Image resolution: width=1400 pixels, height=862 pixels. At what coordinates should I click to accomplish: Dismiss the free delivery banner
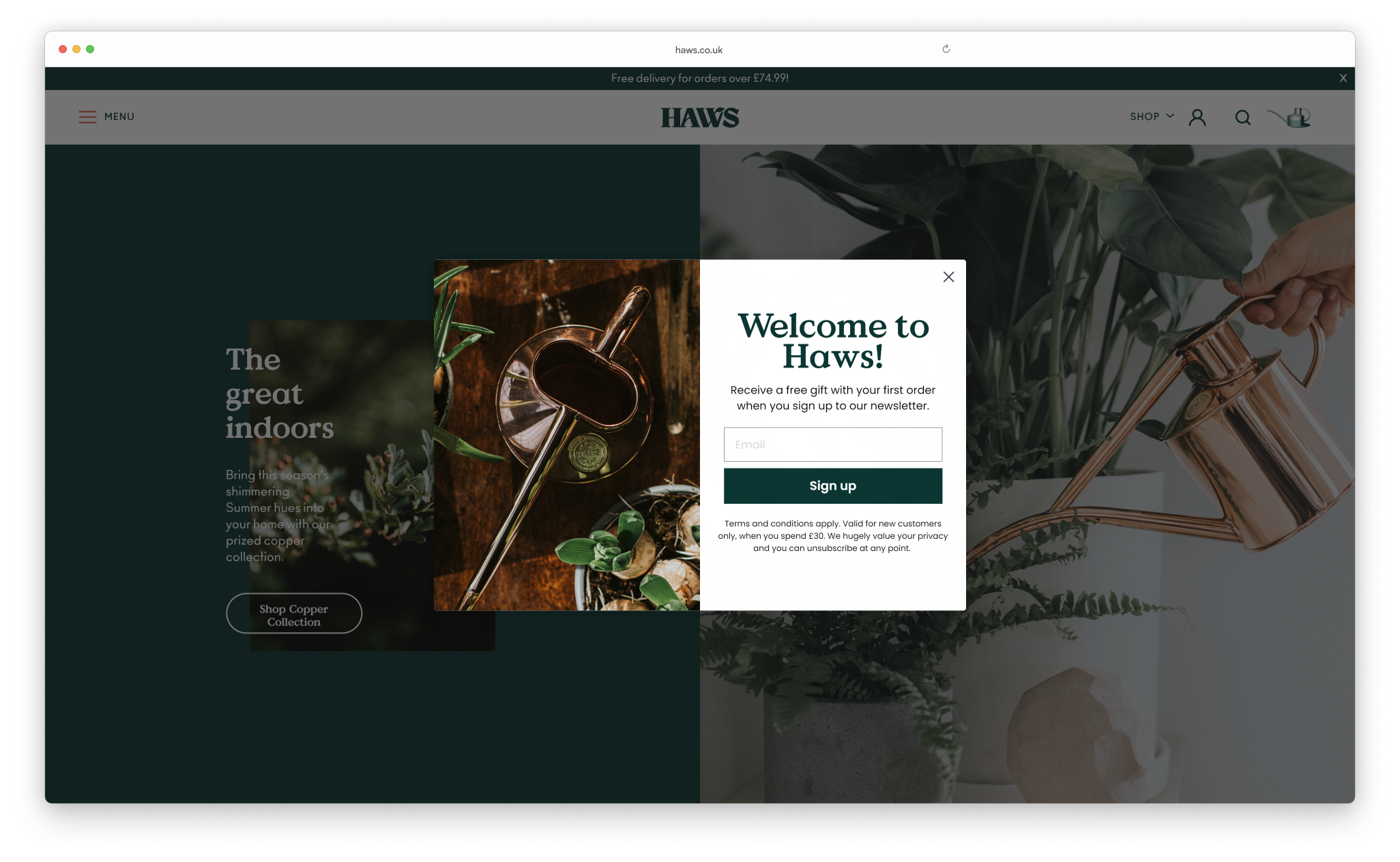[x=1343, y=78]
